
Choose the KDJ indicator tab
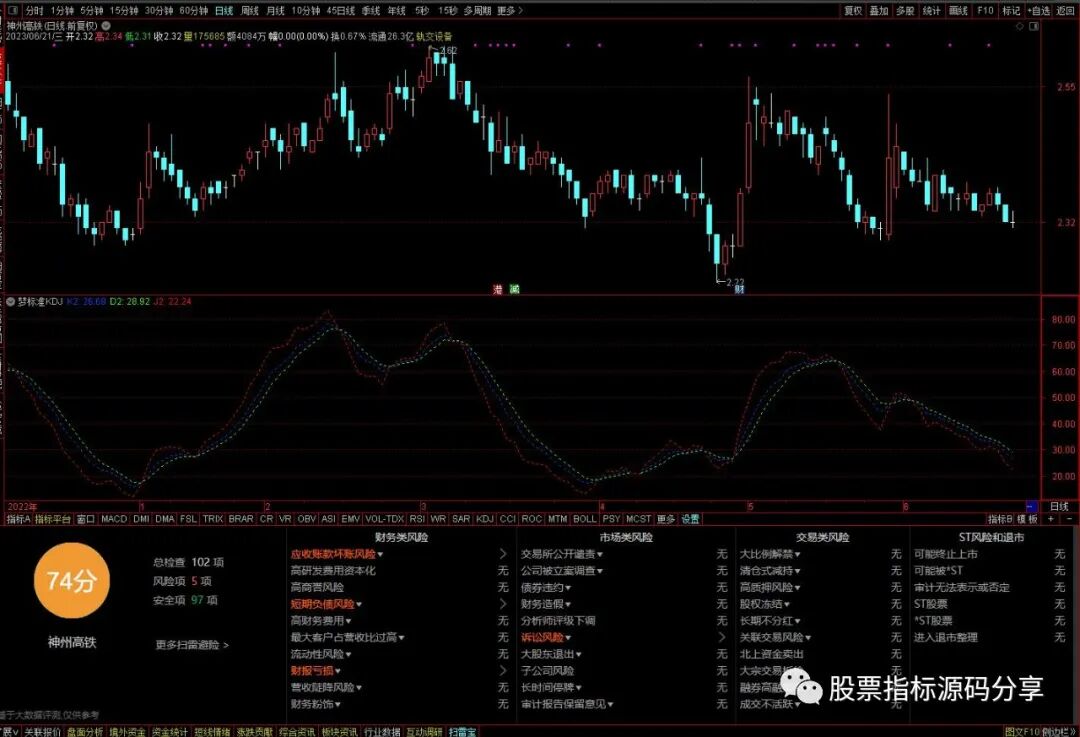485,519
